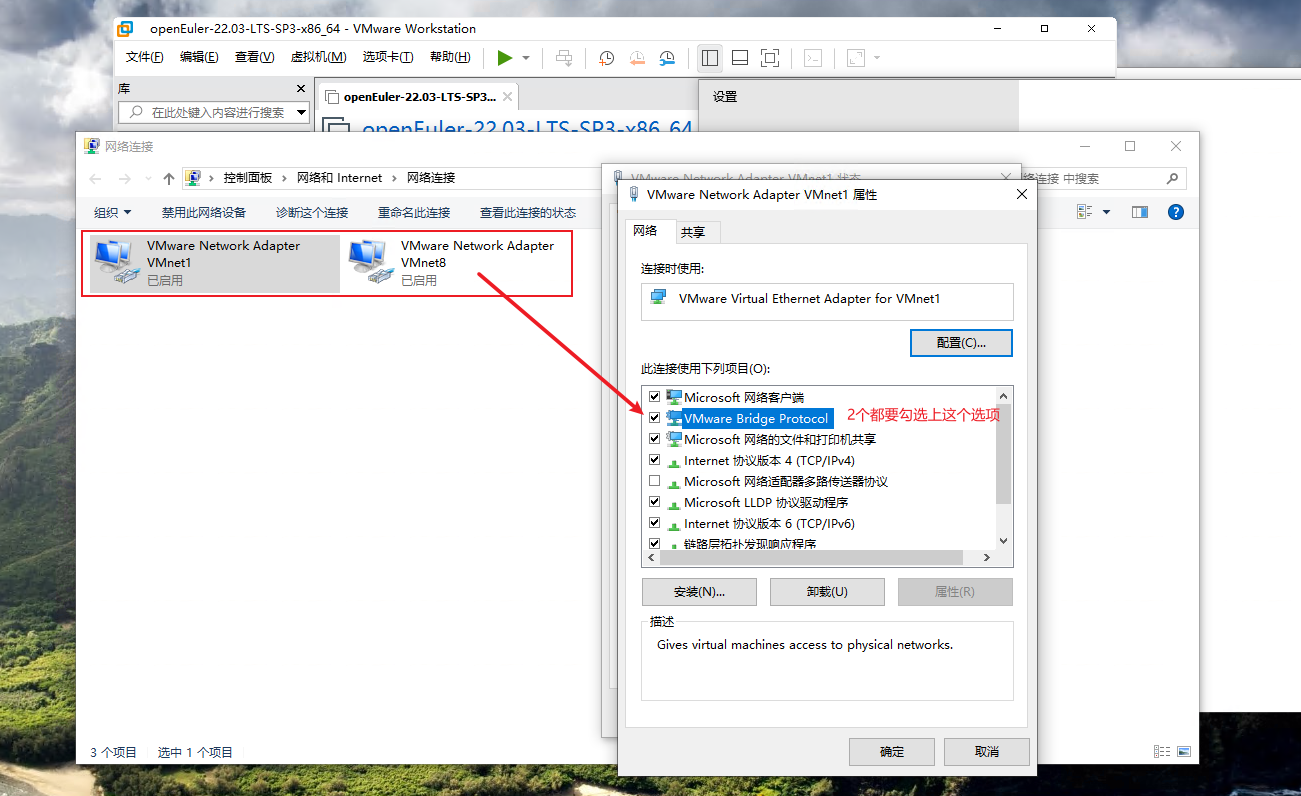Image resolution: width=1301 pixels, height=796 pixels.
Task: Open the help icon in Network Connections
Action: tap(1176, 212)
